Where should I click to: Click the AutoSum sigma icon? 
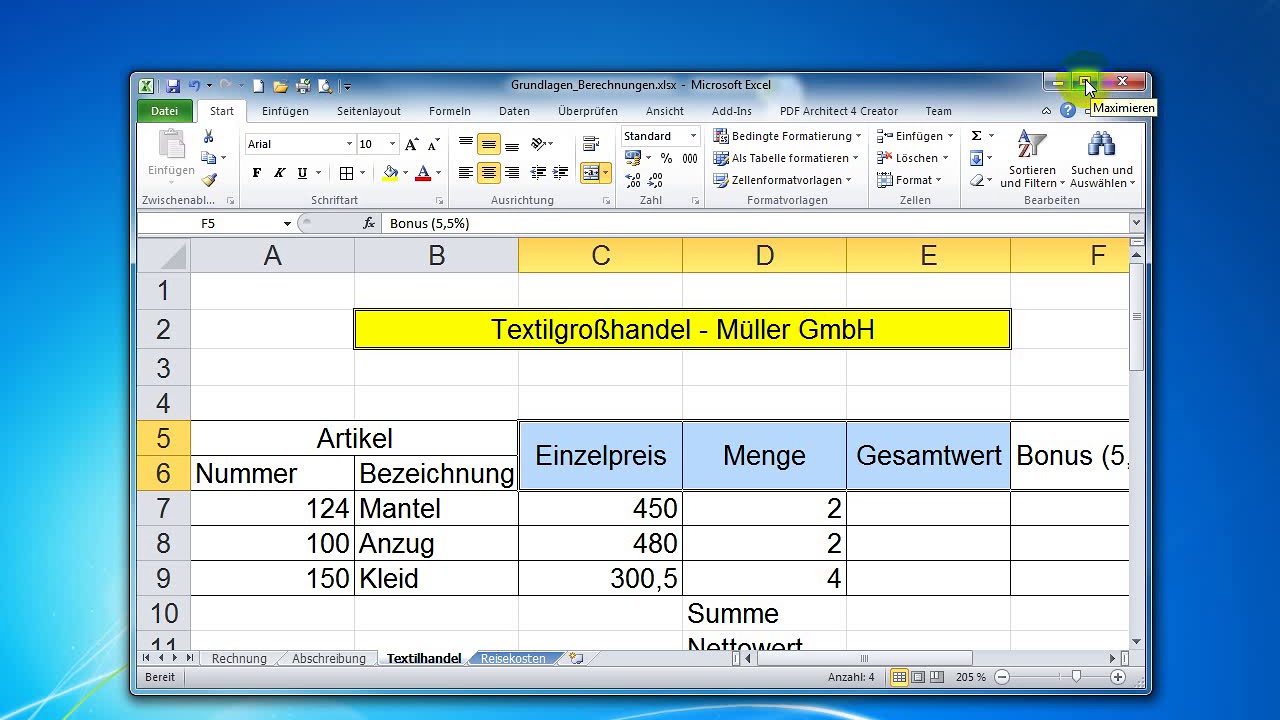[976, 136]
